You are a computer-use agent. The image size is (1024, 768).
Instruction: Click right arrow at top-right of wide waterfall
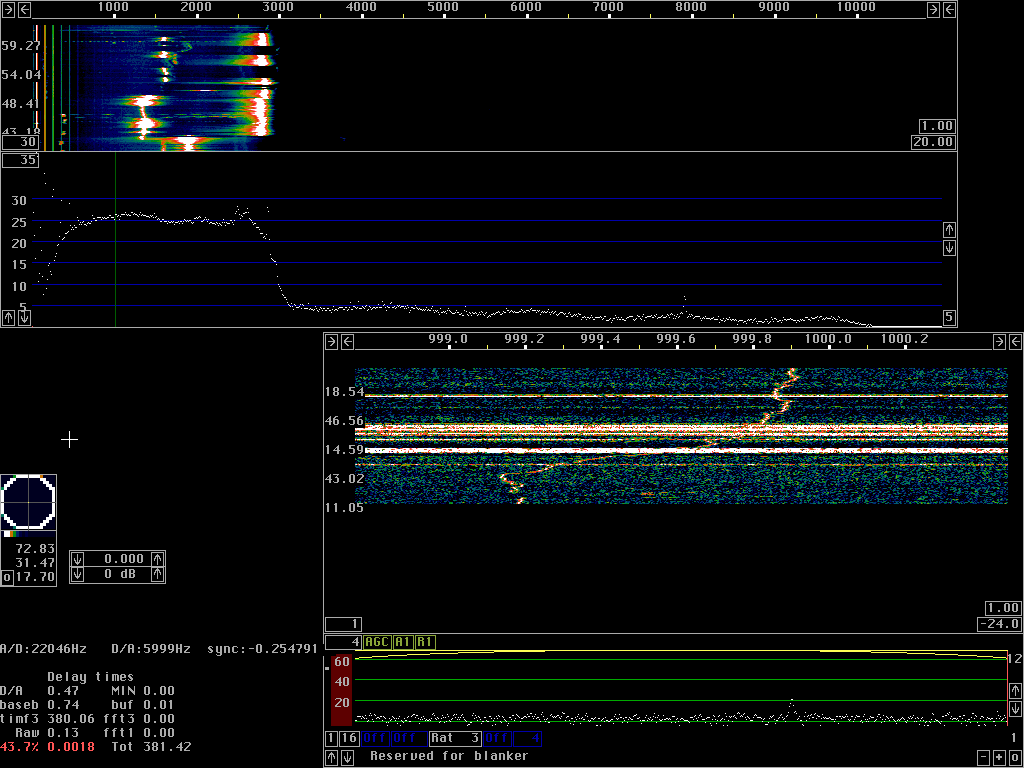(933, 9)
